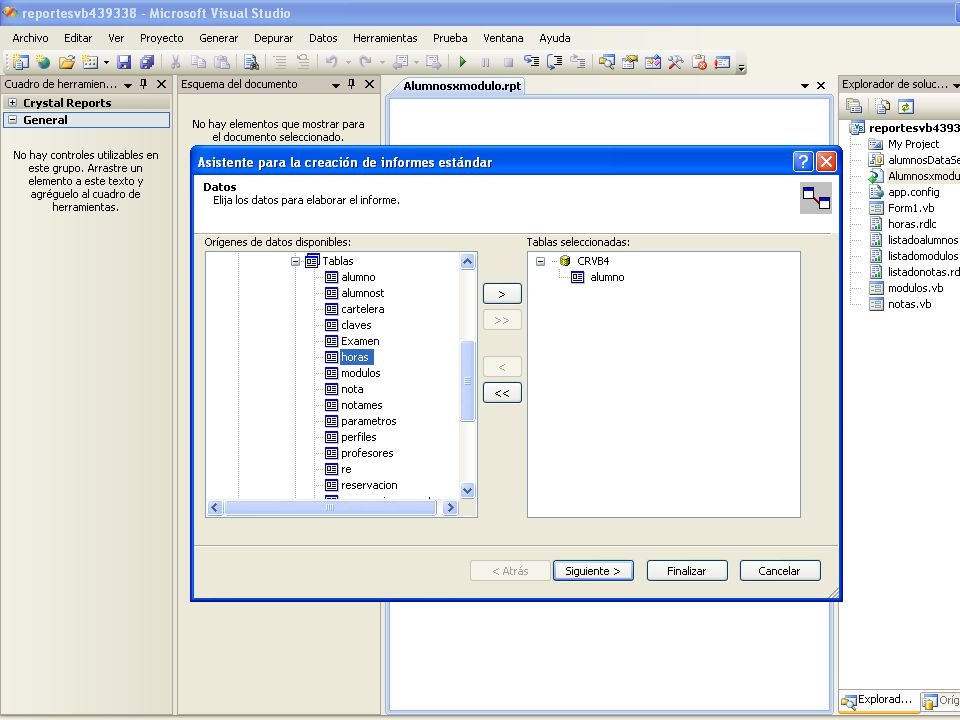Click the Refresh icon in Solution Explorer
960x720 pixels.
click(906, 106)
